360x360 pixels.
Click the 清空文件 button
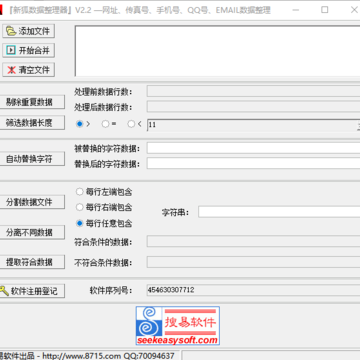tap(29, 70)
